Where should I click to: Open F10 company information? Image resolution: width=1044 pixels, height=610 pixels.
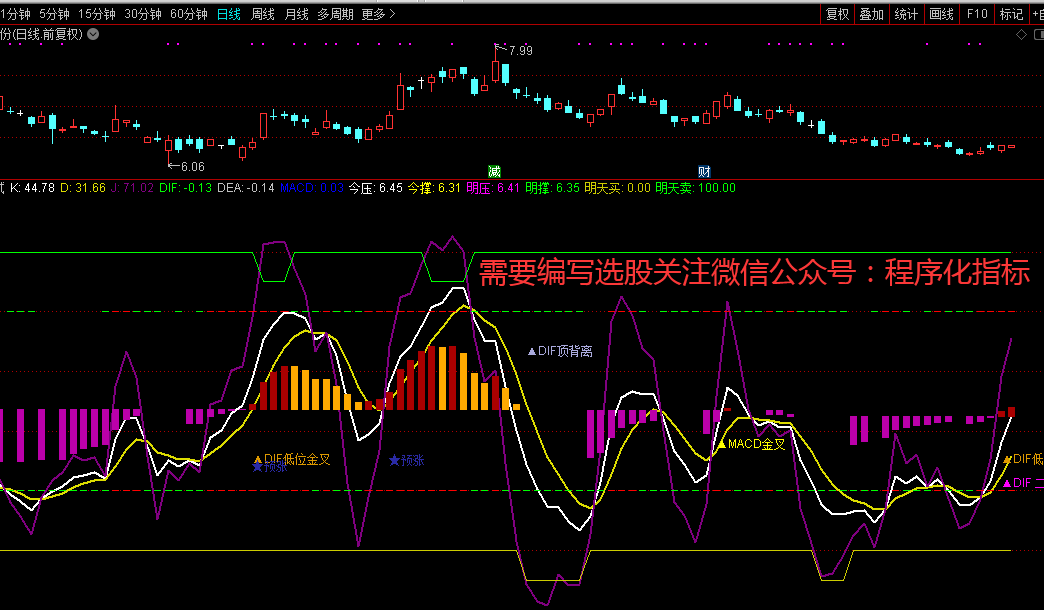(977, 14)
